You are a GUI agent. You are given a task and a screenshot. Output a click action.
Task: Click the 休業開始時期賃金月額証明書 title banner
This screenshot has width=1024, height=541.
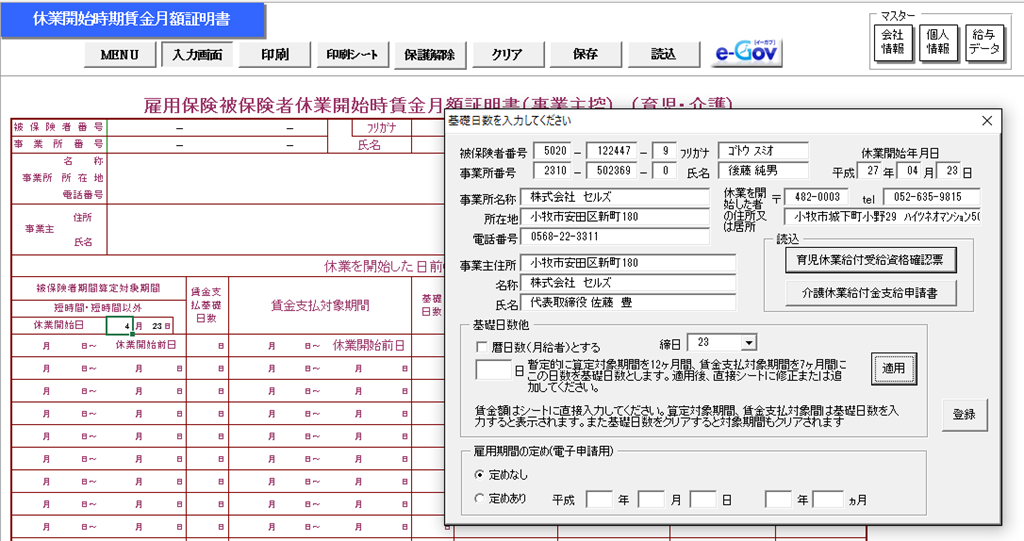coord(132,20)
